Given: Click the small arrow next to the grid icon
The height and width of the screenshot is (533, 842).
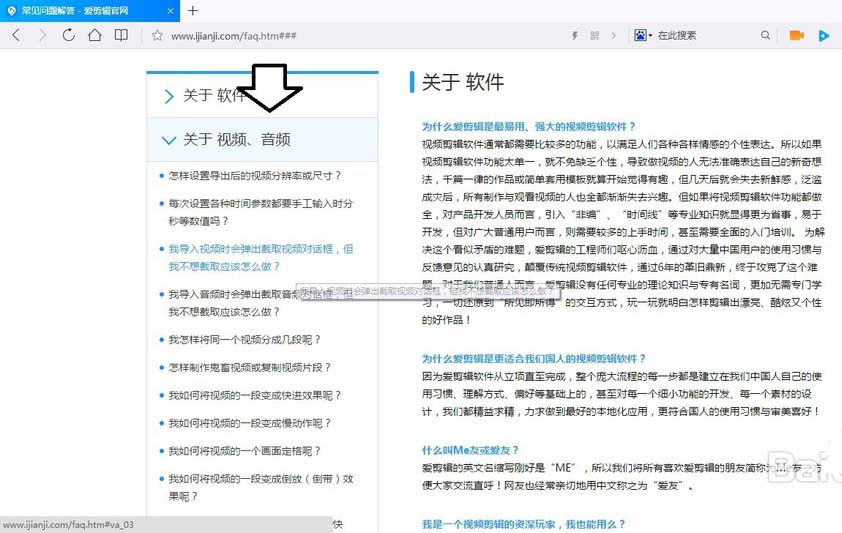Looking at the screenshot, I should (613, 35).
